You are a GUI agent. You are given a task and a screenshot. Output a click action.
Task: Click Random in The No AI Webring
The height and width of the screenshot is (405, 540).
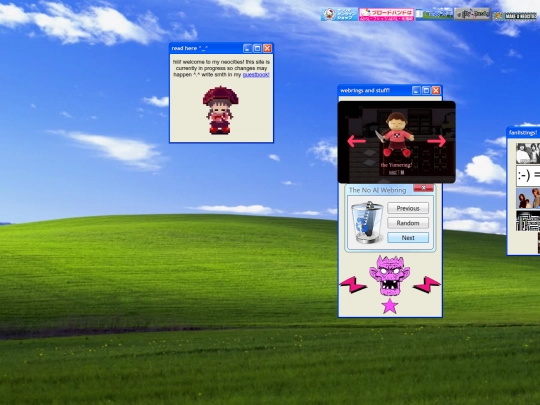(x=408, y=223)
